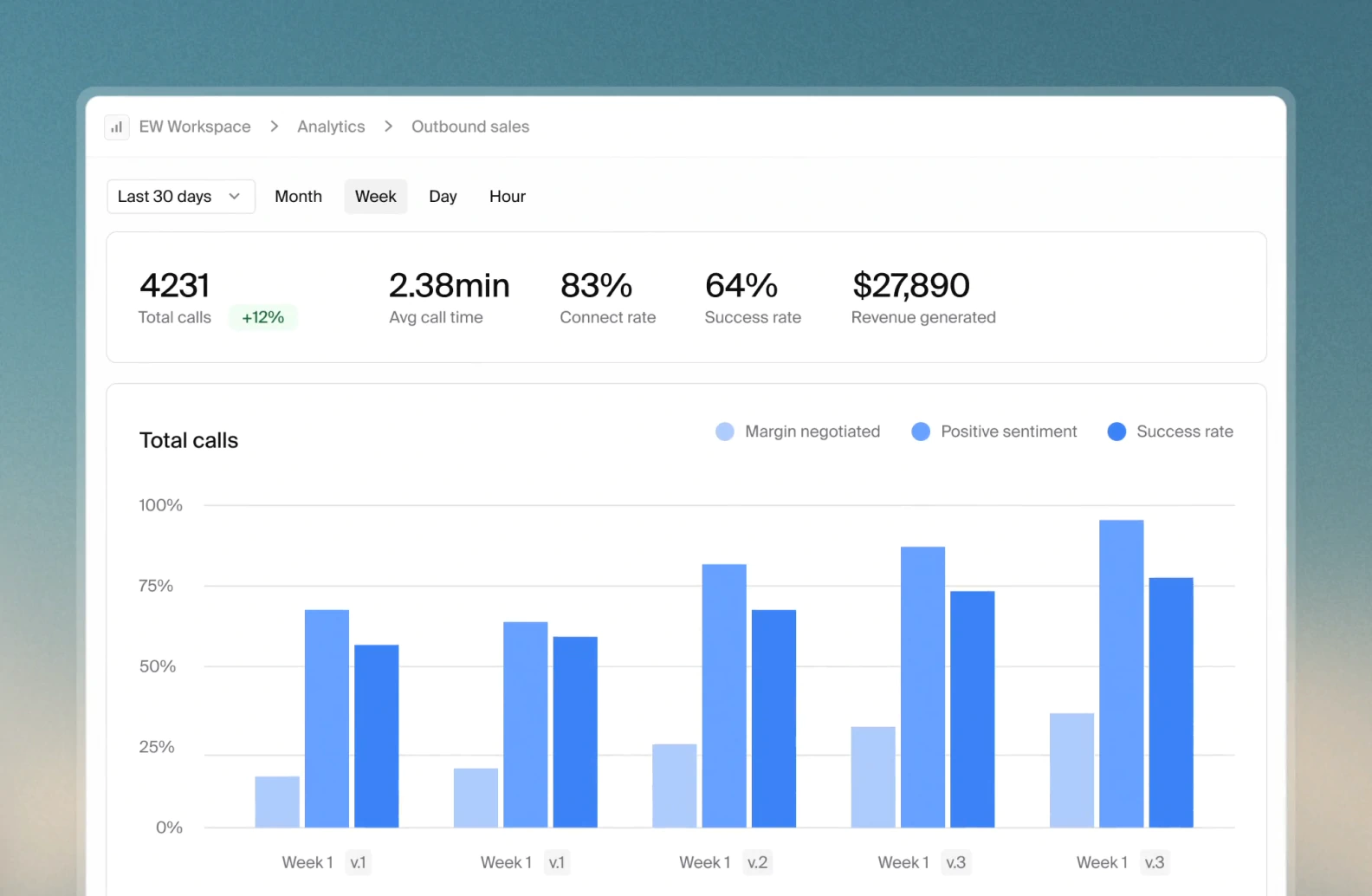The height and width of the screenshot is (896, 1372).
Task: Toggle Success rate legend series
Action: [1184, 432]
